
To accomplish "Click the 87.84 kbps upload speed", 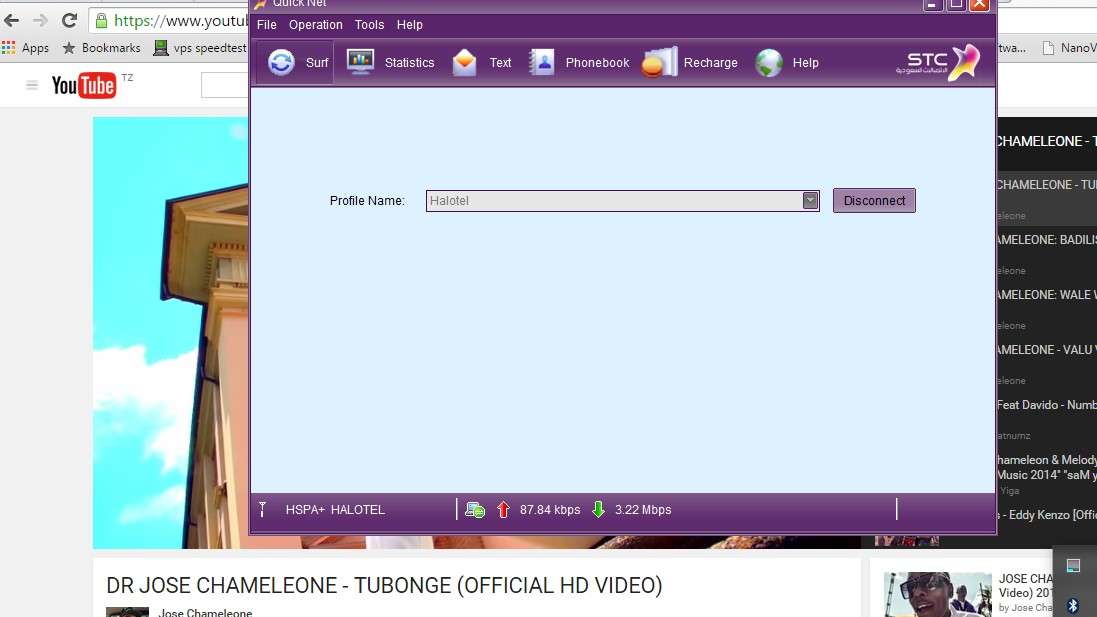I will [x=550, y=510].
